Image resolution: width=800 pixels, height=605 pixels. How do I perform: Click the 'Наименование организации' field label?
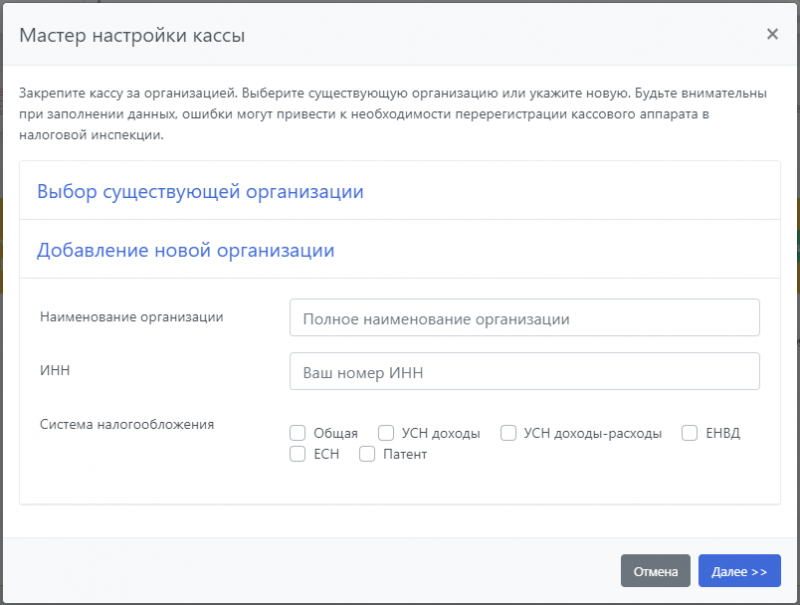(x=131, y=317)
